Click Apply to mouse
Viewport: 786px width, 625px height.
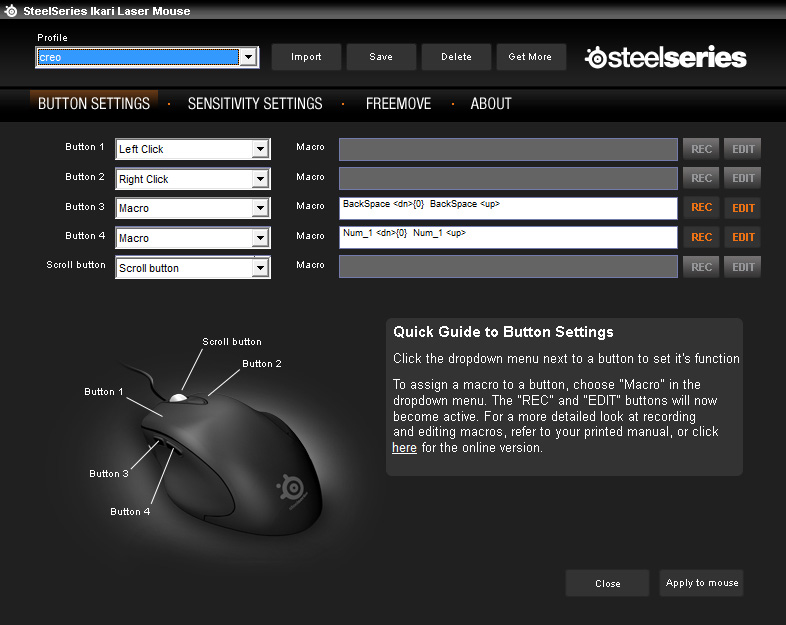click(x=701, y=583)
